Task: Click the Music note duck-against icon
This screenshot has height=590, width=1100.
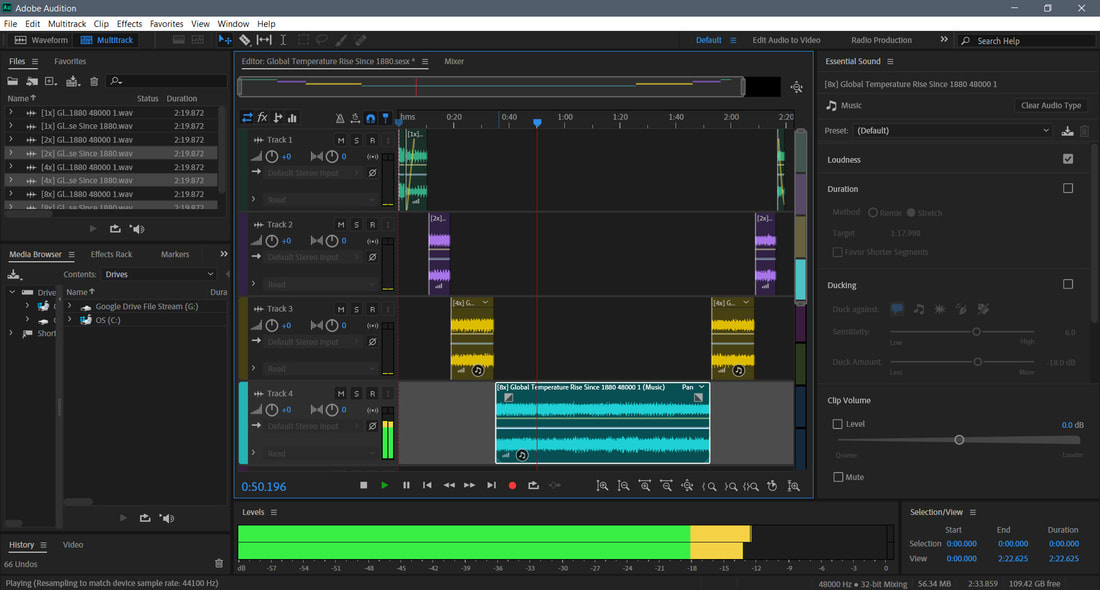Action: tap(919, 309)
